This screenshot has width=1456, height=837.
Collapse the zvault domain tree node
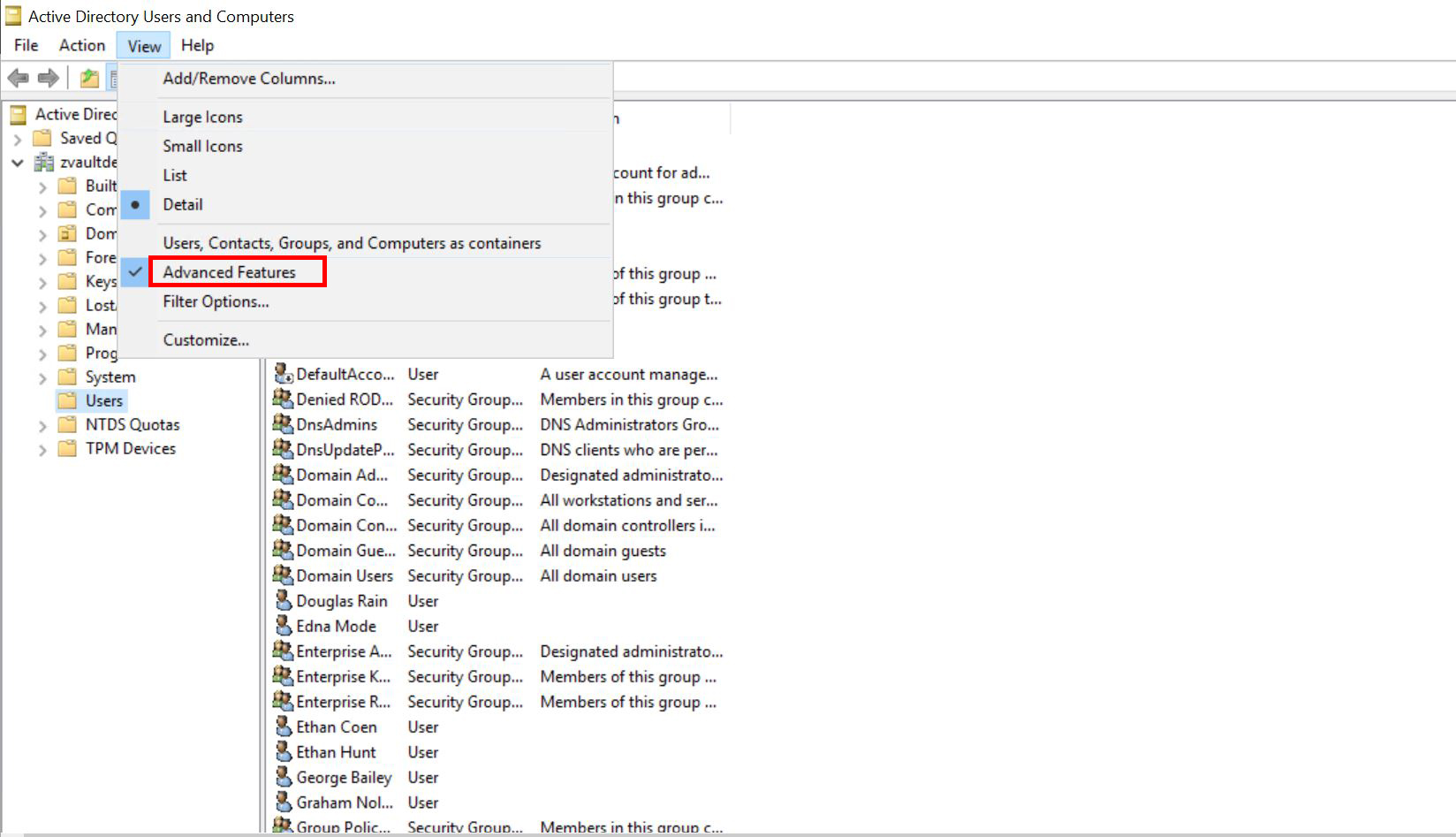tap(18, 163)
